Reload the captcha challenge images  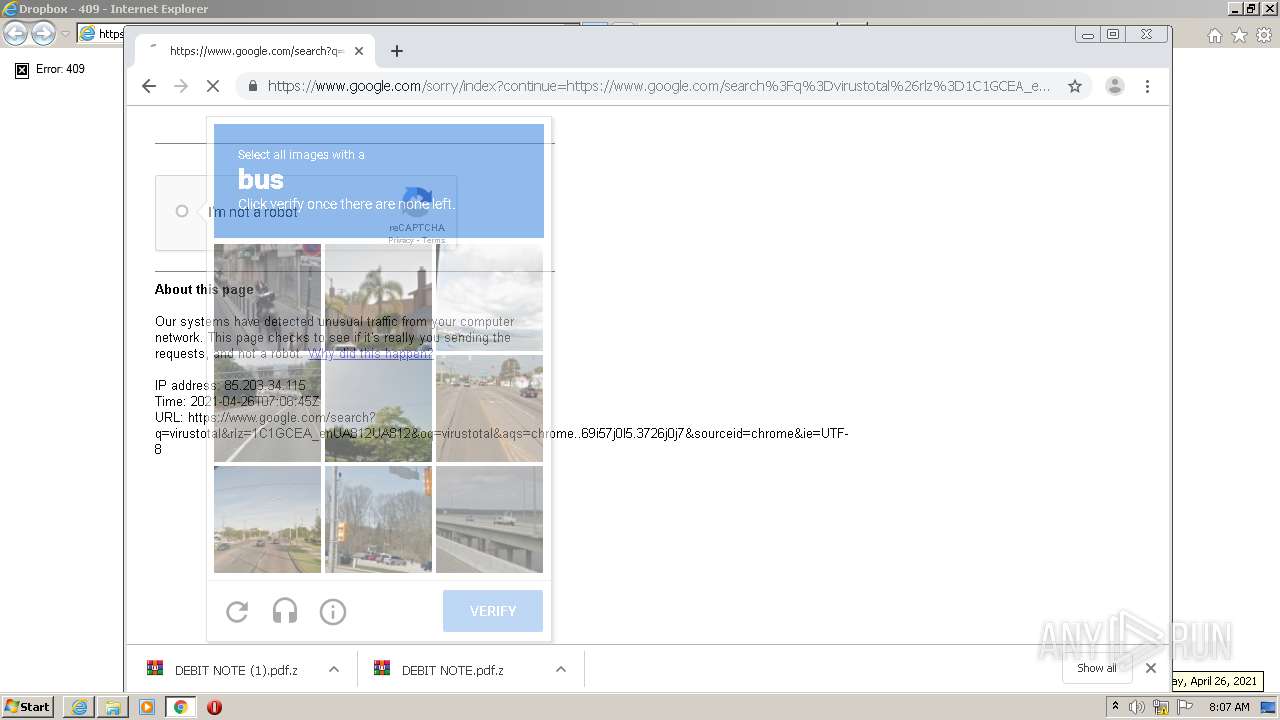237,611
